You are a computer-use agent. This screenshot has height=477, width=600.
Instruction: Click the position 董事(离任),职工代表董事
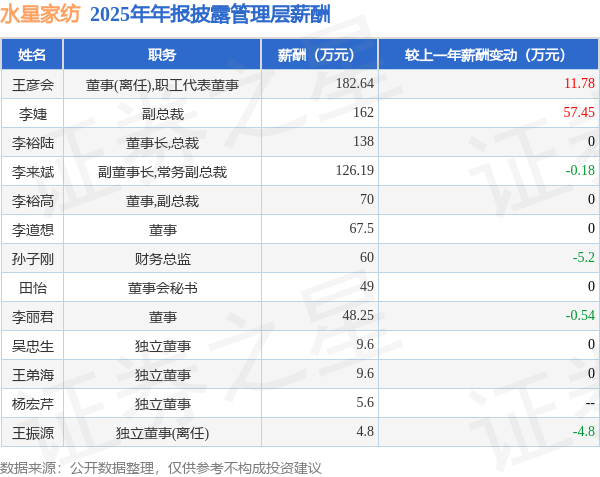pos(162,85)
